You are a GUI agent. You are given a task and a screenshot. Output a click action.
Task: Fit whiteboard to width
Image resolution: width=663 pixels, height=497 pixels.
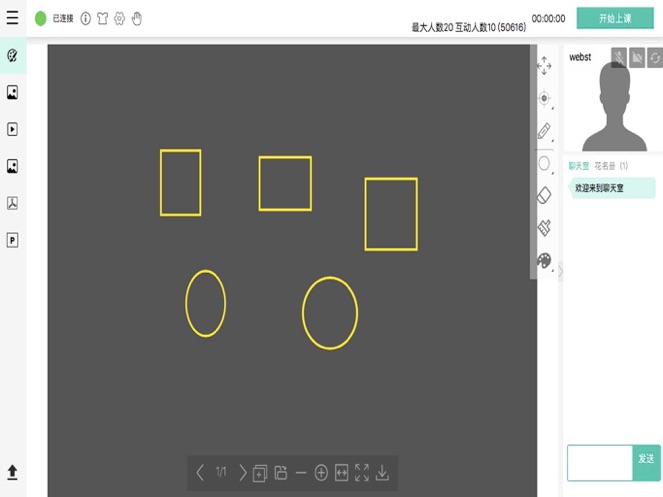341,472
